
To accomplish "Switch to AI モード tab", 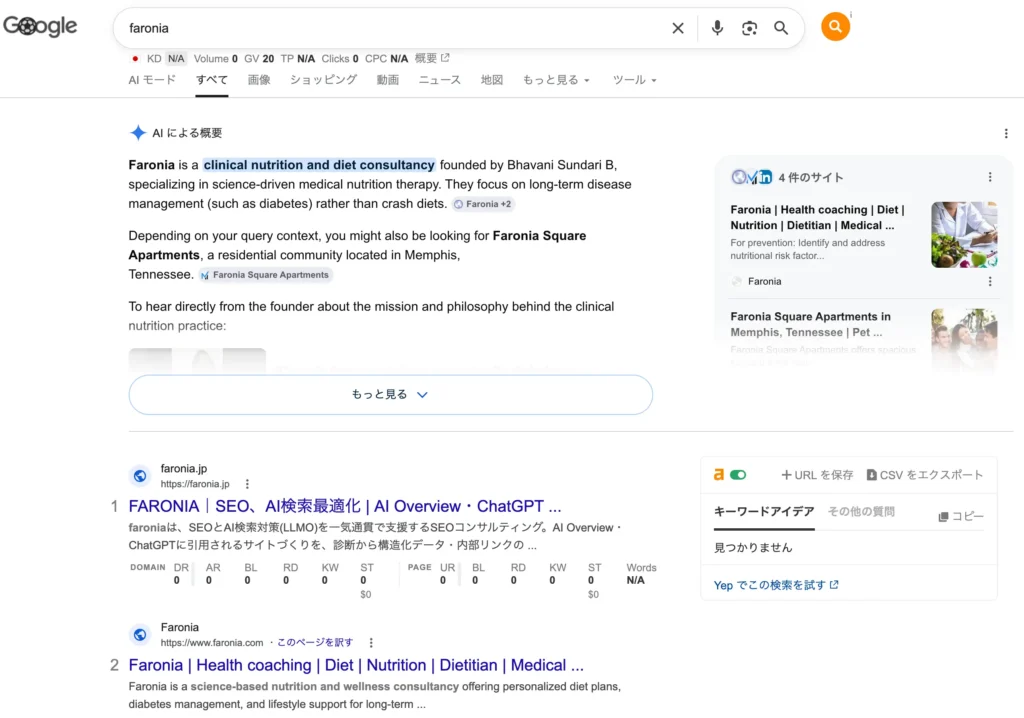I will pos(152,80).
